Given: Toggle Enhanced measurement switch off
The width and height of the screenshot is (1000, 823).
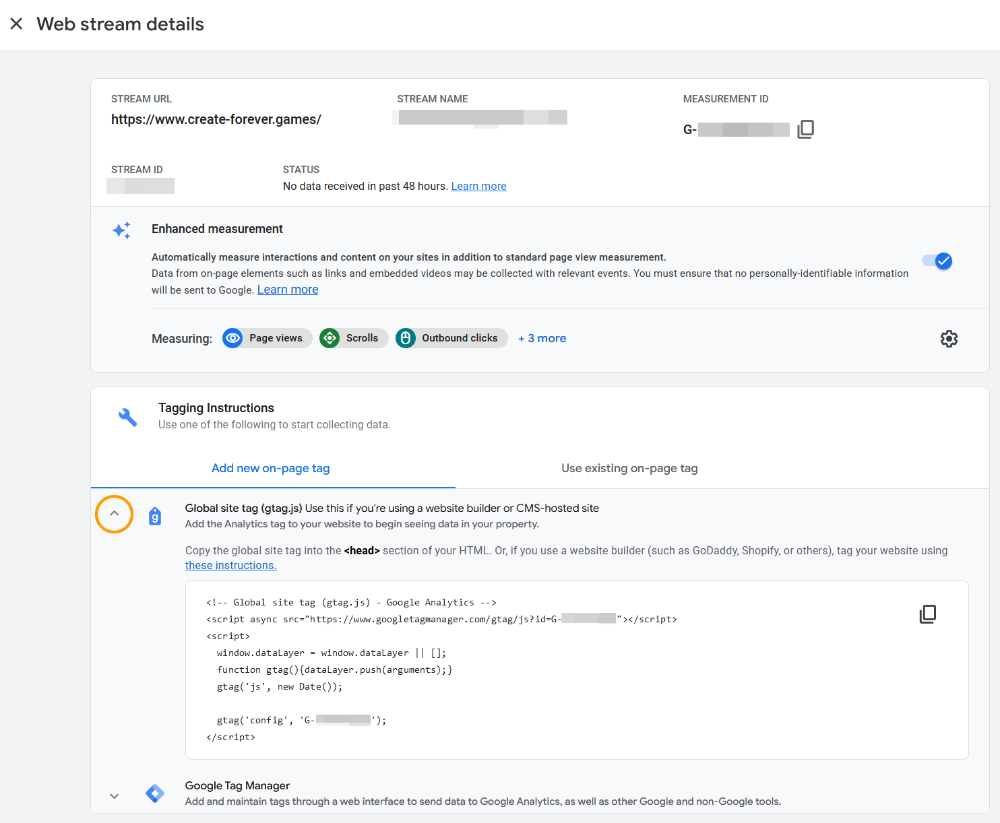Looking at the screenshot, I should click(x=938, y=261).
